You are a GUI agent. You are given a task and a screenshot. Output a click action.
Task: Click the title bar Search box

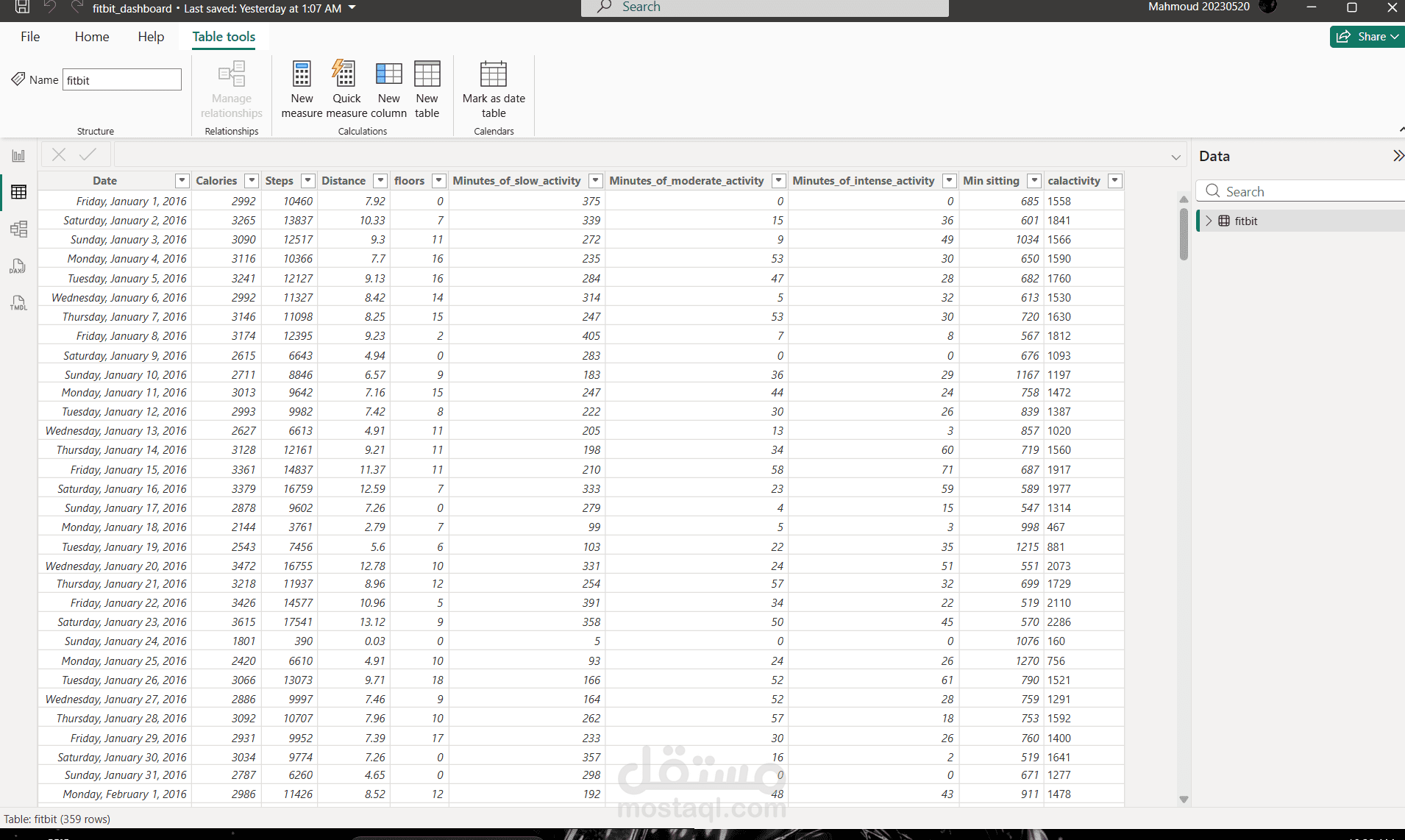[x=765, y=7]
